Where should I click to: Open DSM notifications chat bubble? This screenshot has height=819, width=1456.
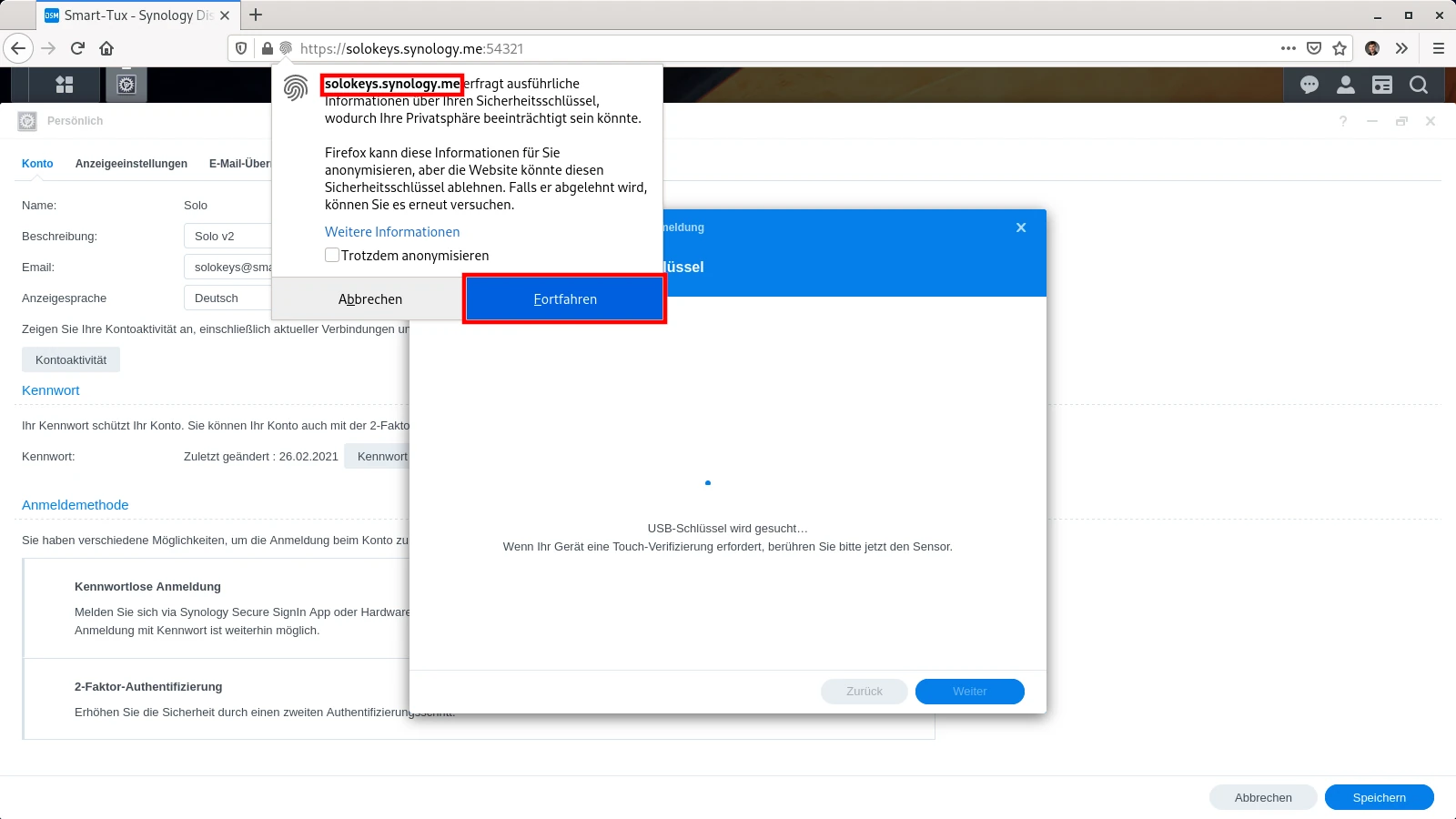point(1309,85)
